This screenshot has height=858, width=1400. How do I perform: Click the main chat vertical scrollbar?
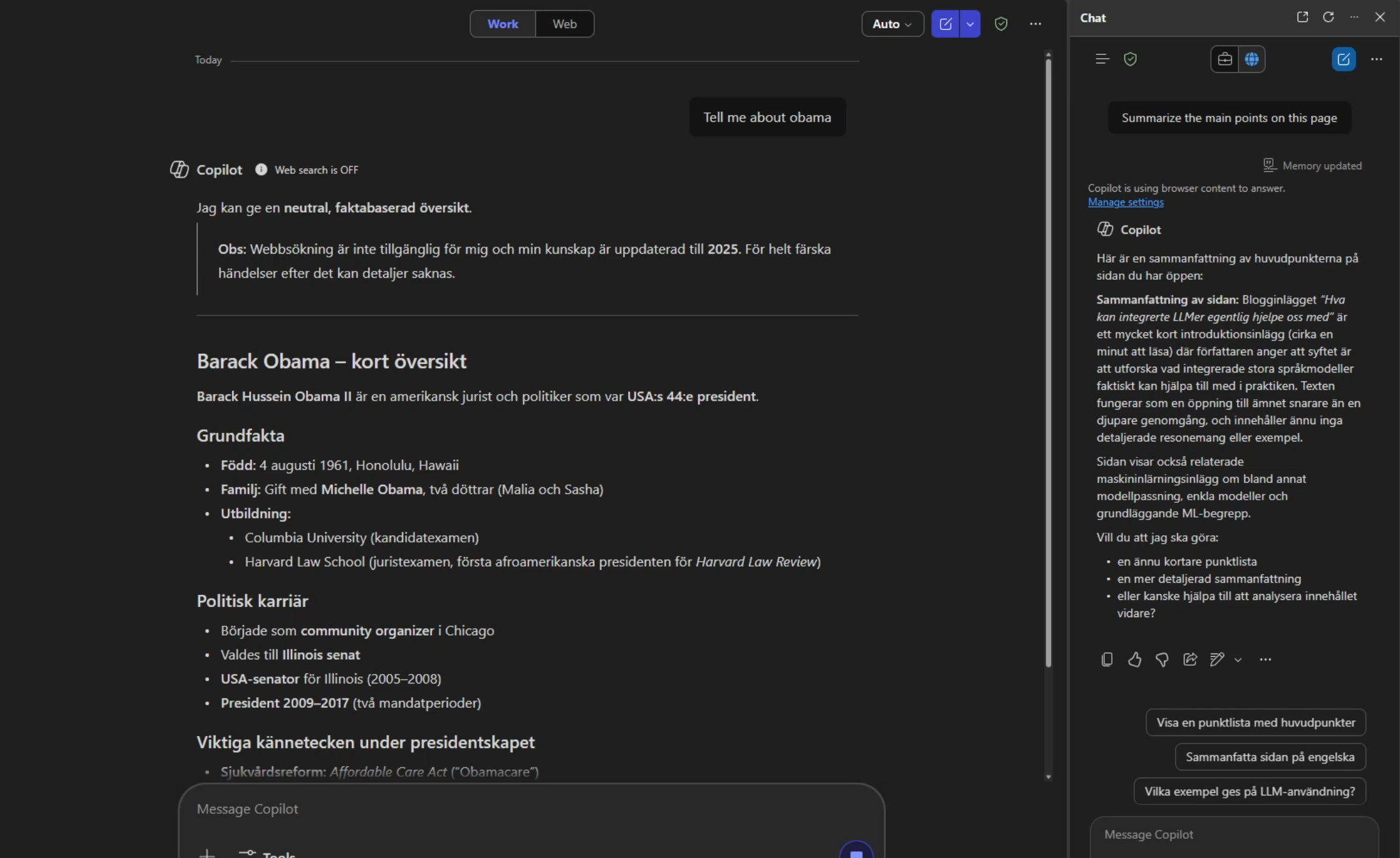point(1048,364)
